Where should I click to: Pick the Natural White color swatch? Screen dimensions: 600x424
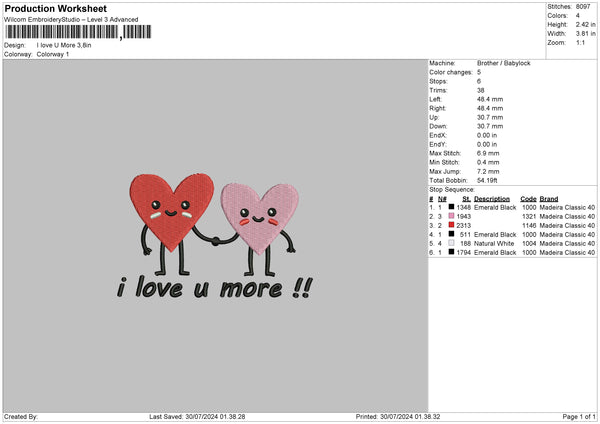tap(452, 244)
